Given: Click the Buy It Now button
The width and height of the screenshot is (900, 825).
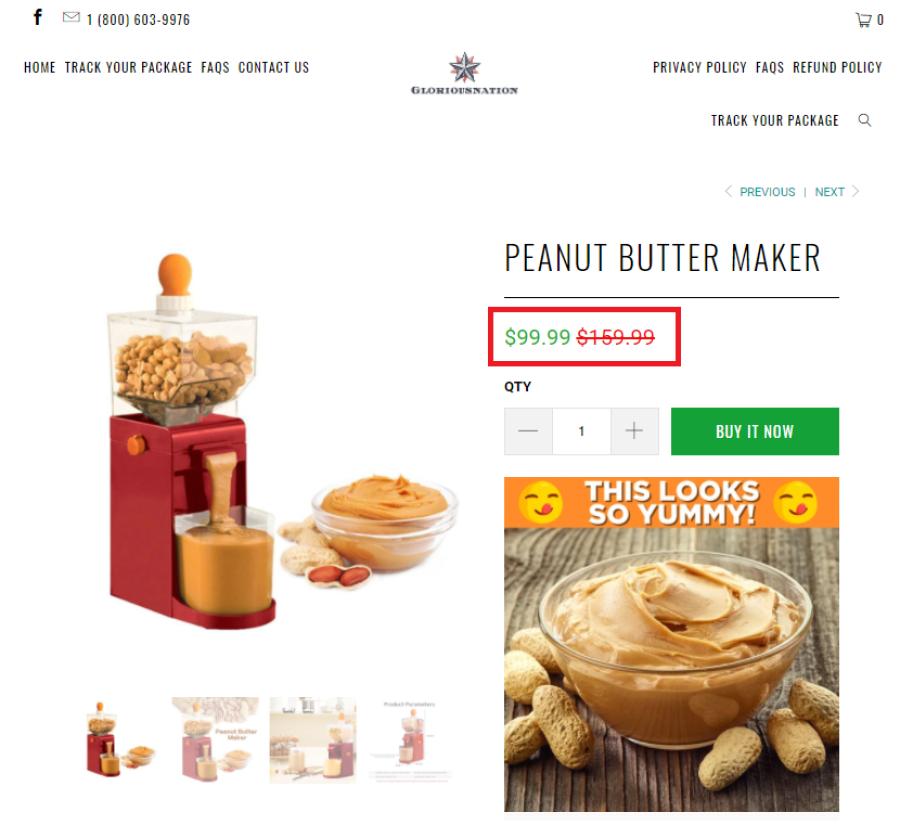Looking at the screenshot, I should [755, 431].
